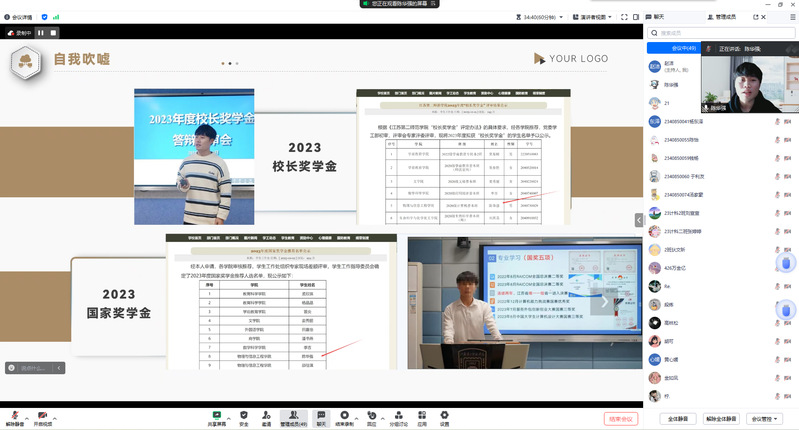Expand the Meeting Management (会议管理) dropdown
Viewport: 799px width, 430px height.
[x=768, y=419]
